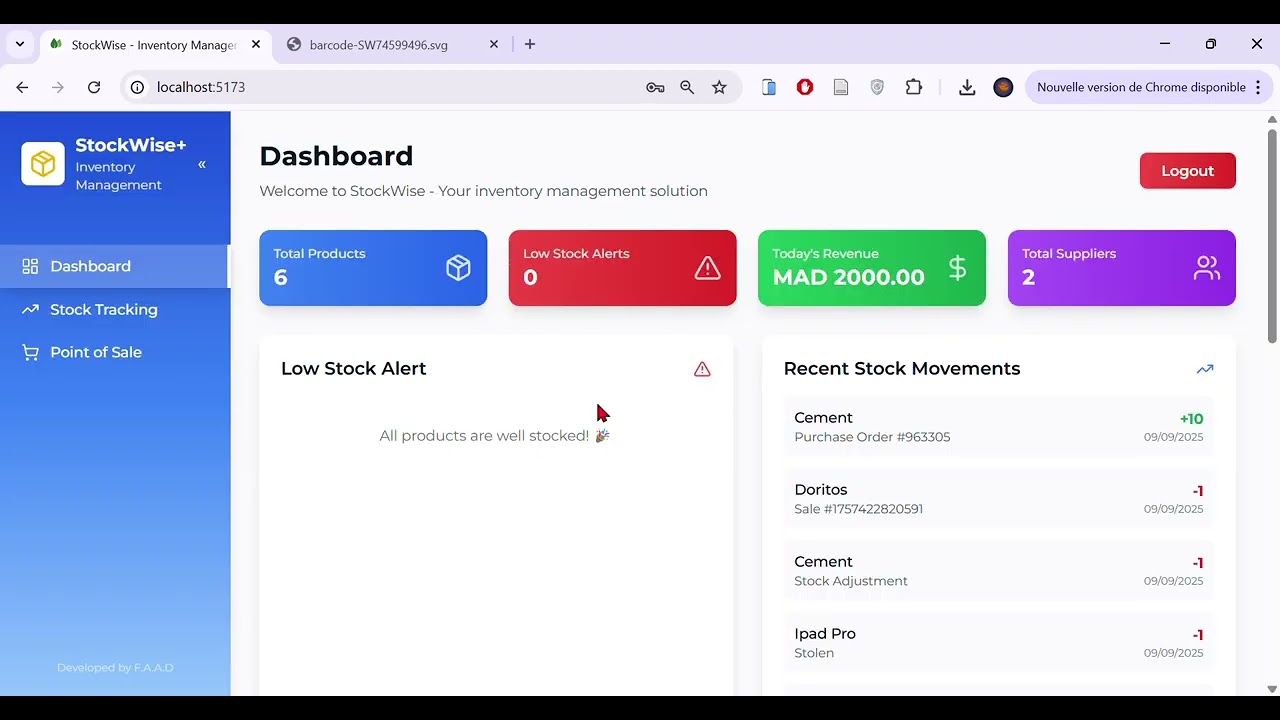The height and width of the screenshot is (720, 1280).
Task: Click the Today's Revenue MAD 2000.00 card
Action: point(872,268)
